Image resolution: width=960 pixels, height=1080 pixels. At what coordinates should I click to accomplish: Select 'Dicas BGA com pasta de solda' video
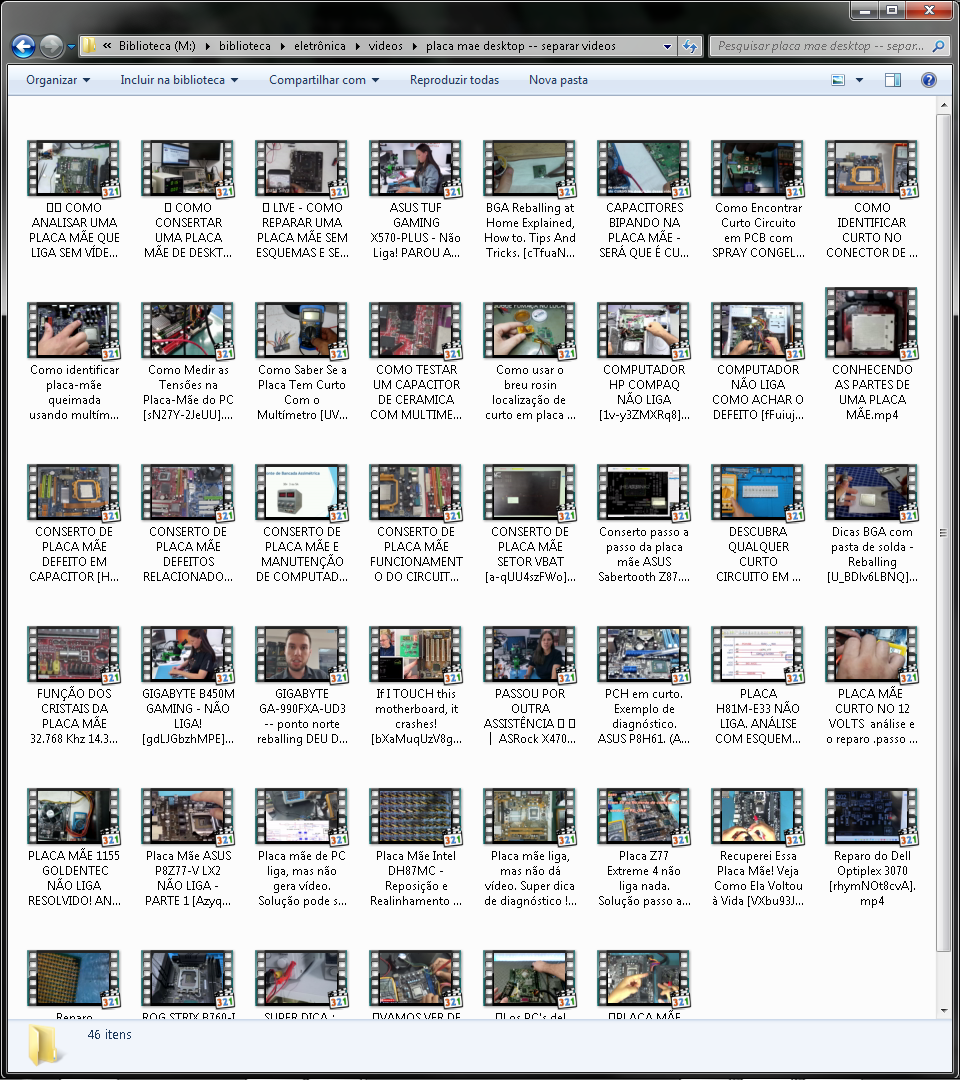click(x=872, y=523)
